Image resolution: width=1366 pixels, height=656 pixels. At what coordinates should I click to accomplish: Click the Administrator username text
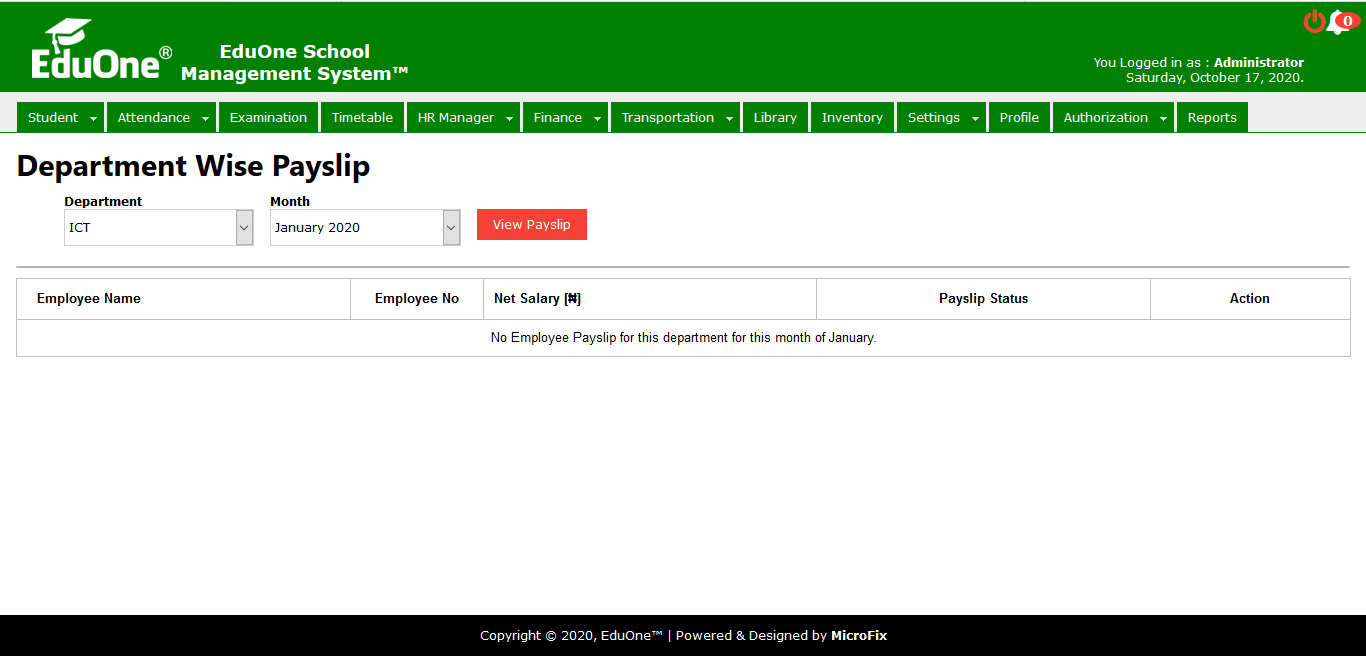1258,62
